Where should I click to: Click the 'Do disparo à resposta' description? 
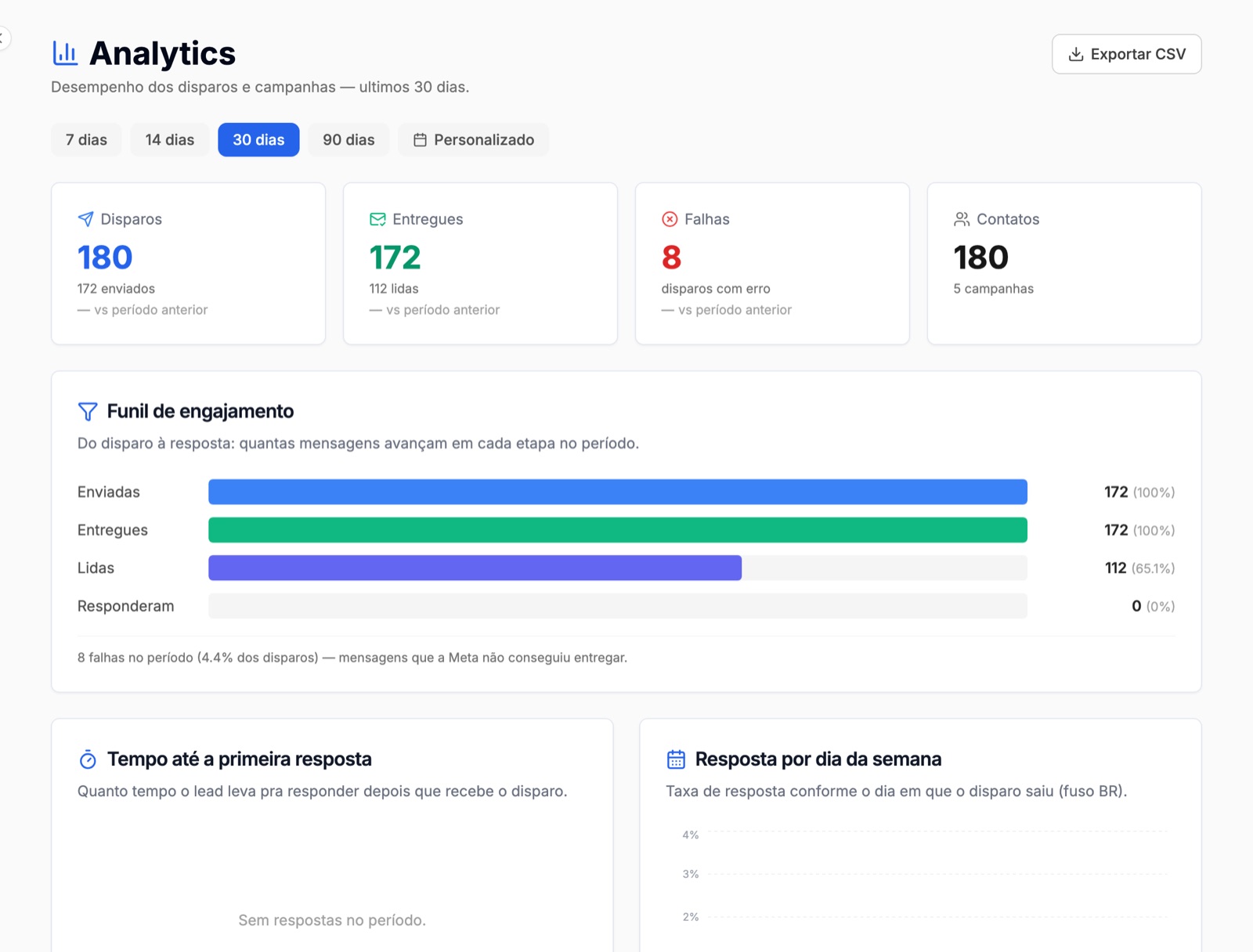358,443
